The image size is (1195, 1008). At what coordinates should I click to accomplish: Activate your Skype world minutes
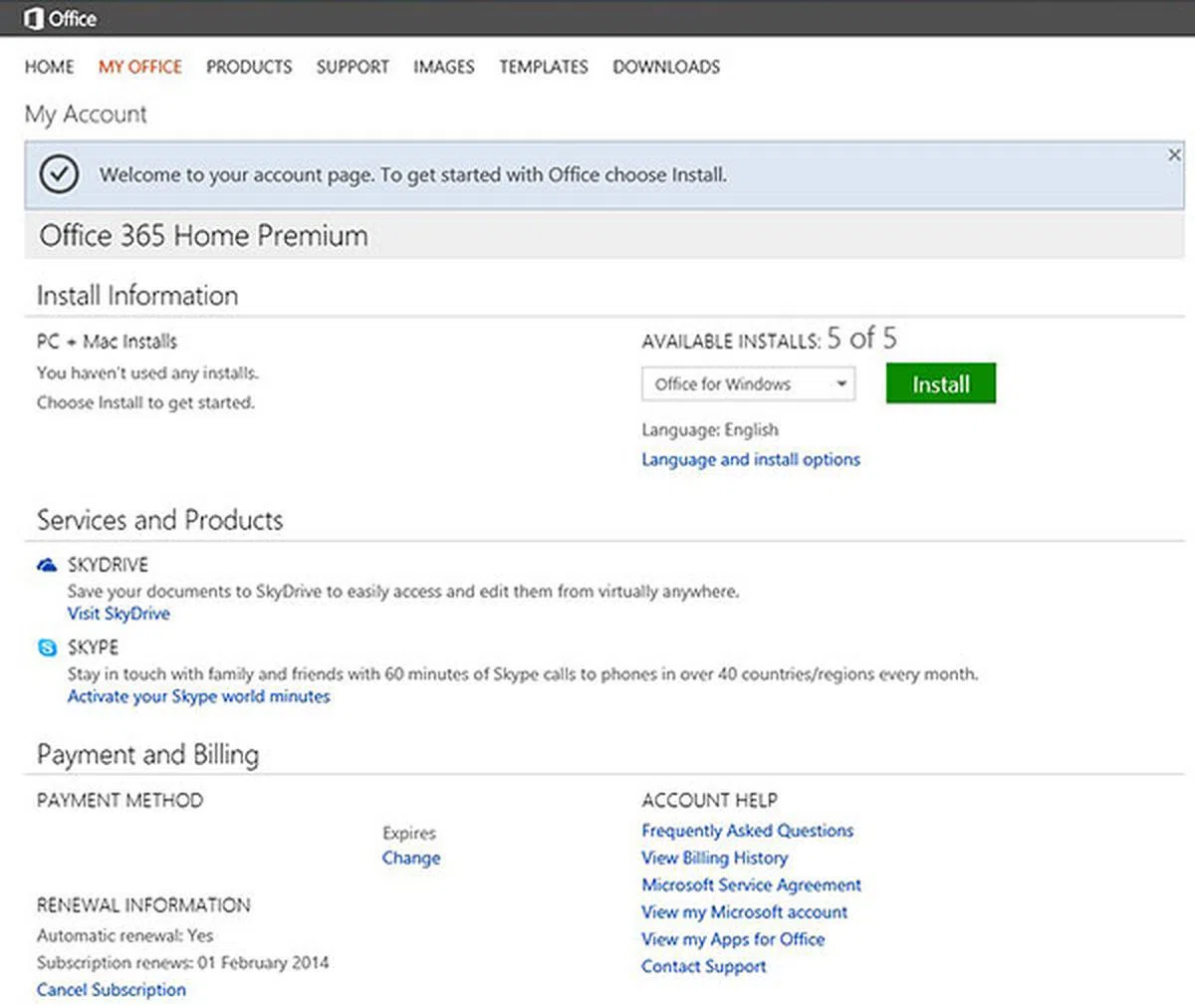click(x=198, y=696)
